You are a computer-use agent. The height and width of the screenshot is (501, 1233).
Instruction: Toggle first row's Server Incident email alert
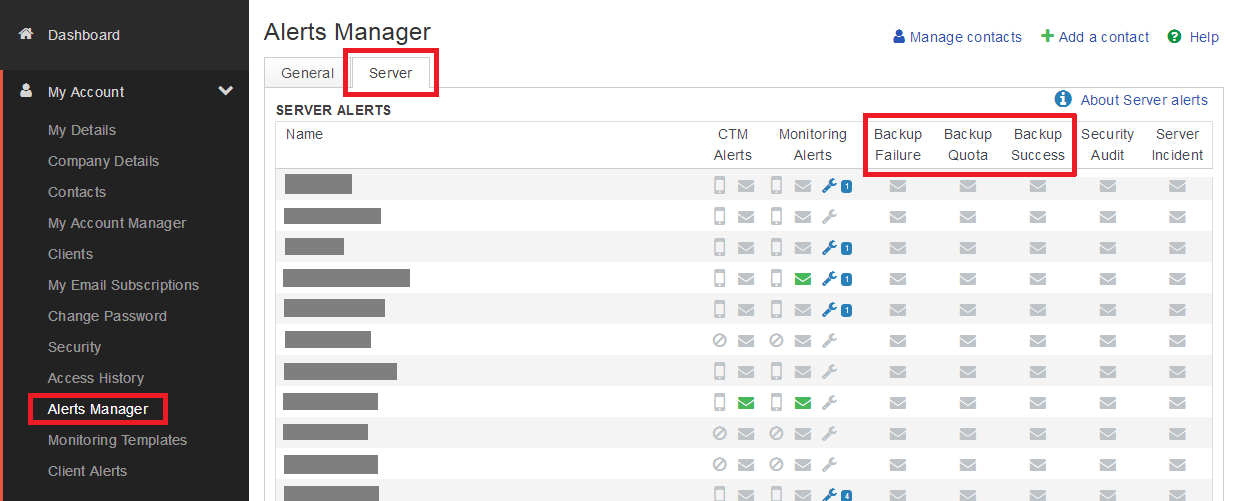(x=1177, y=185)
